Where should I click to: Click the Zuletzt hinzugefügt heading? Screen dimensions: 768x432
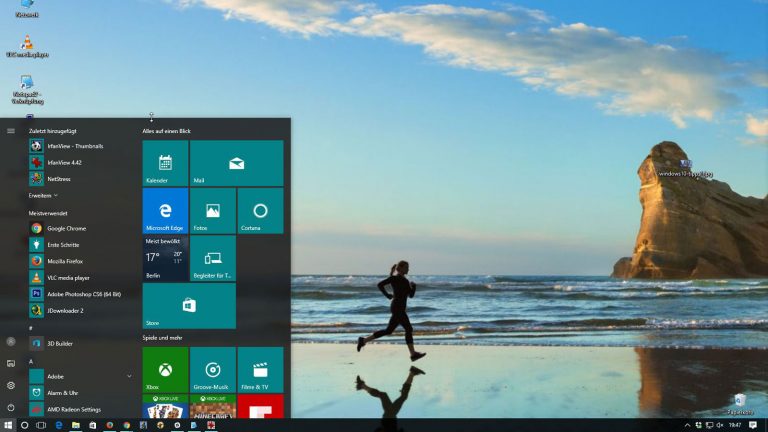[x=52, y=131]
